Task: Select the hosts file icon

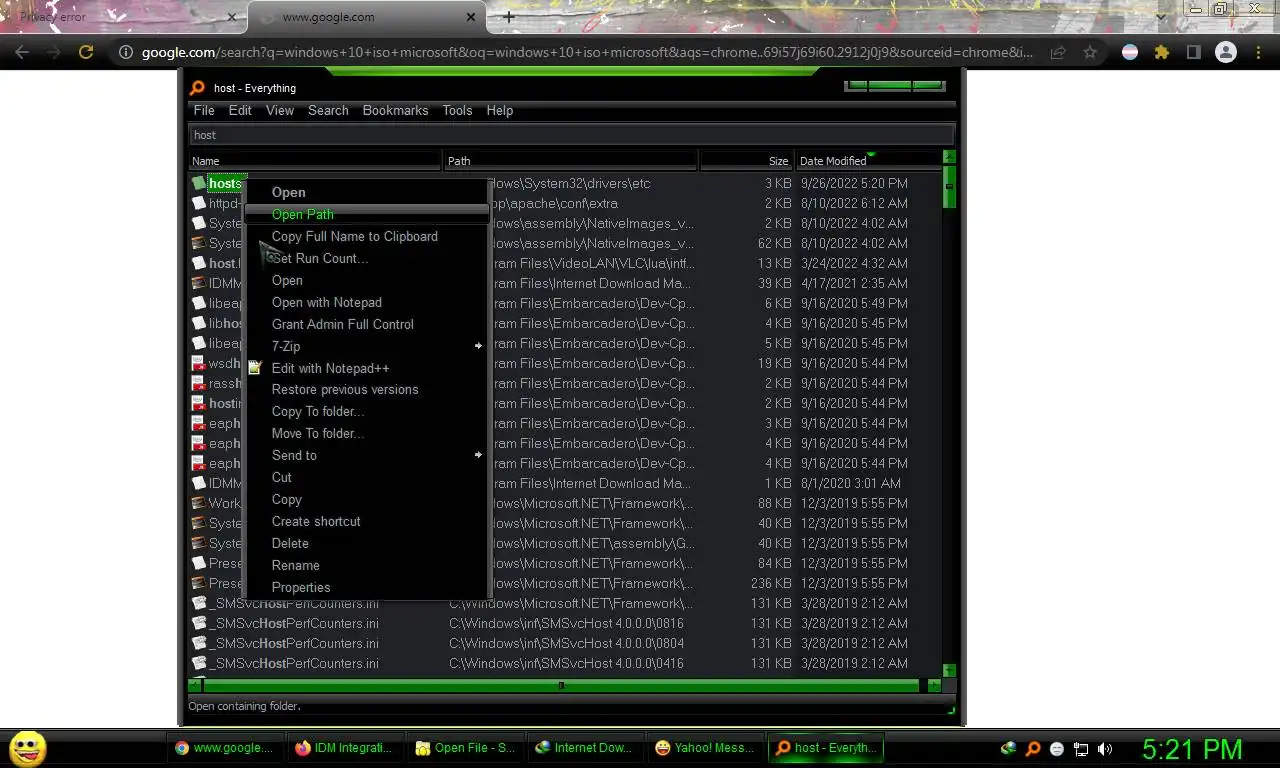Action: [199, 183]
